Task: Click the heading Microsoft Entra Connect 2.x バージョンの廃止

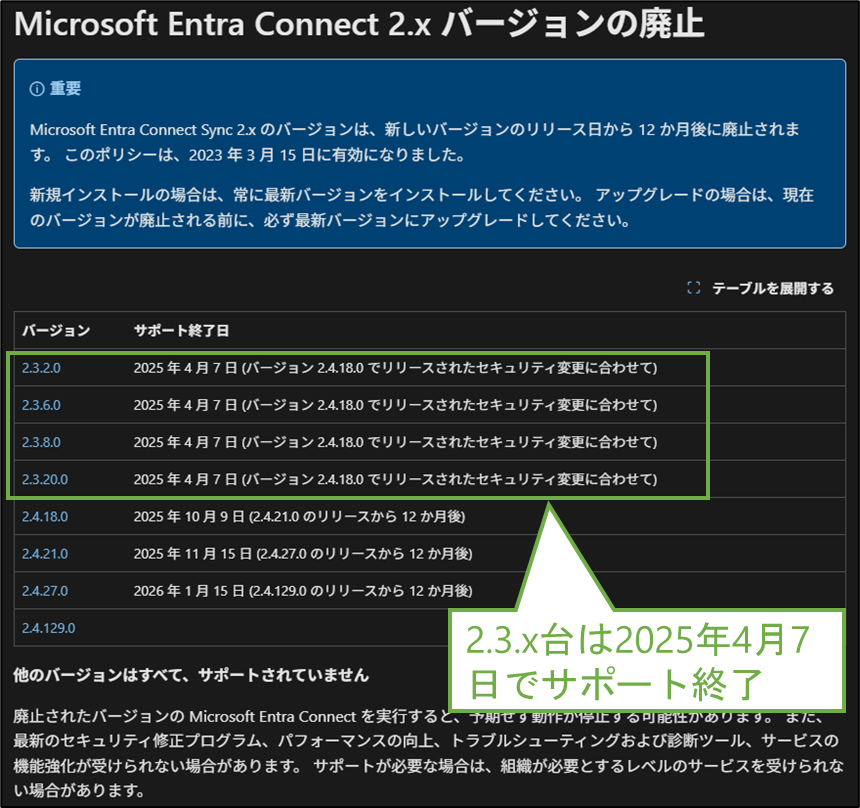Action: (x=359, y=24)
